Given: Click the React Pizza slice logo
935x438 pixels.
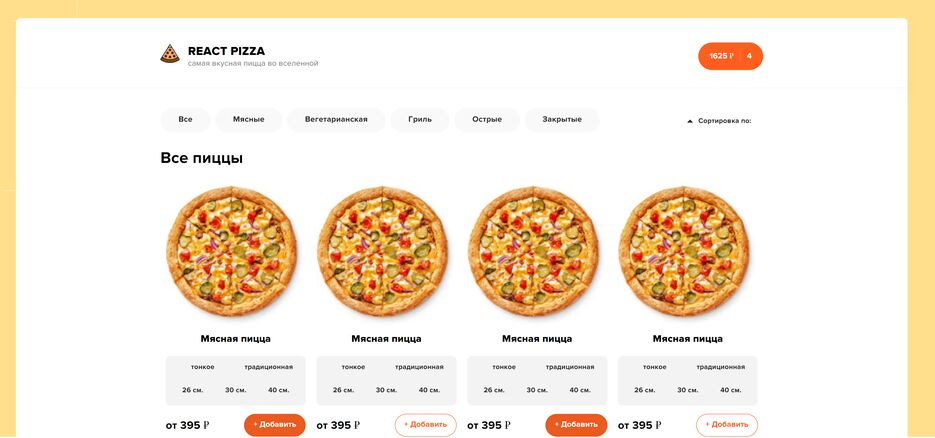Looking at the screenshot, I should click(170, 54).
